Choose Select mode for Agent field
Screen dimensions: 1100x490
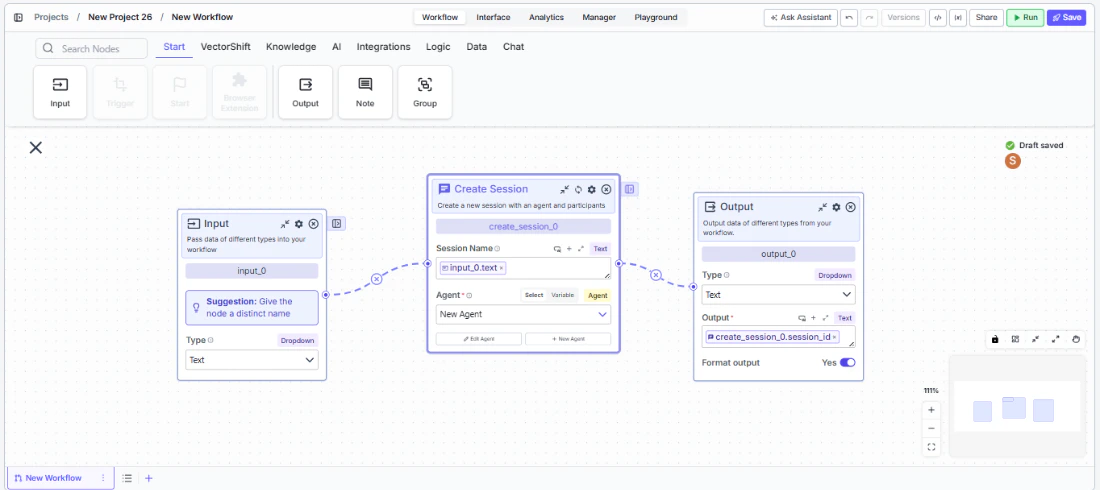pyautogui.click(x=534, y=296)
